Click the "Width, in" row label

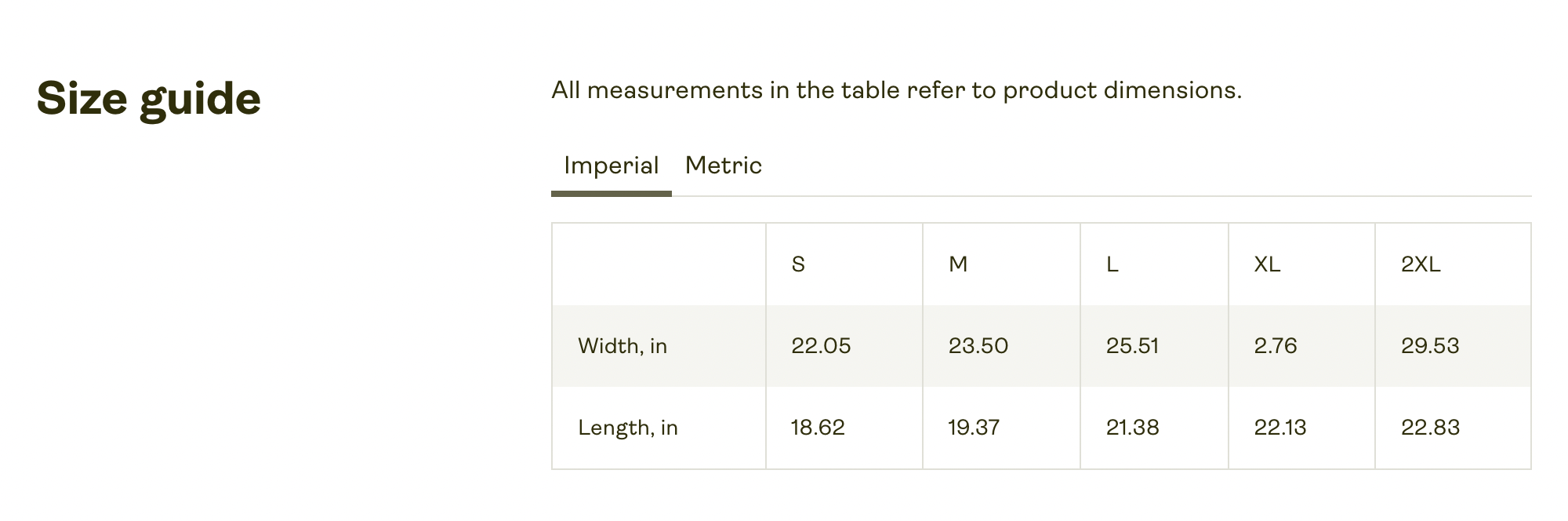[x=622, y=346]
